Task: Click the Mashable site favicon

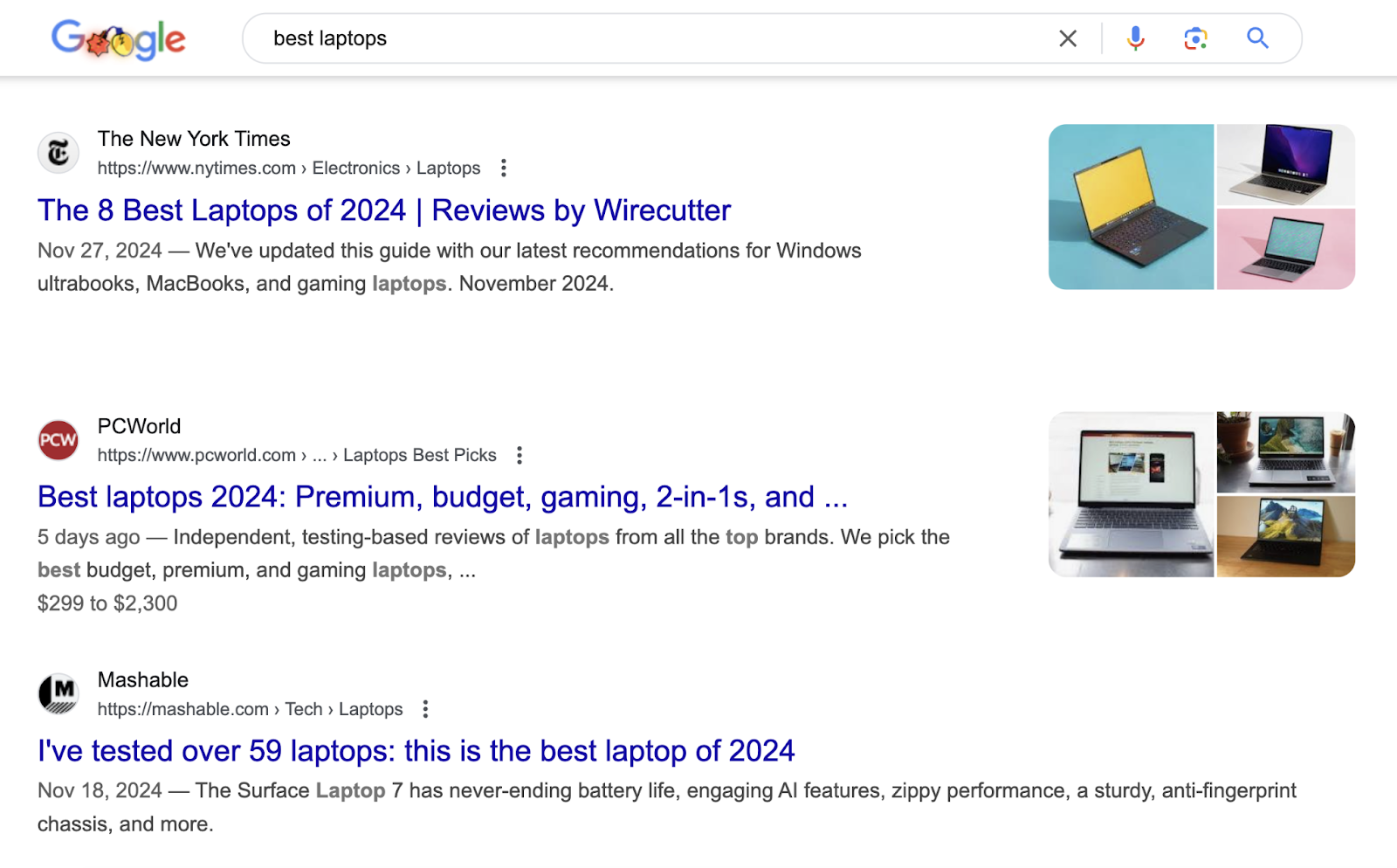Action: click(58, 693)
